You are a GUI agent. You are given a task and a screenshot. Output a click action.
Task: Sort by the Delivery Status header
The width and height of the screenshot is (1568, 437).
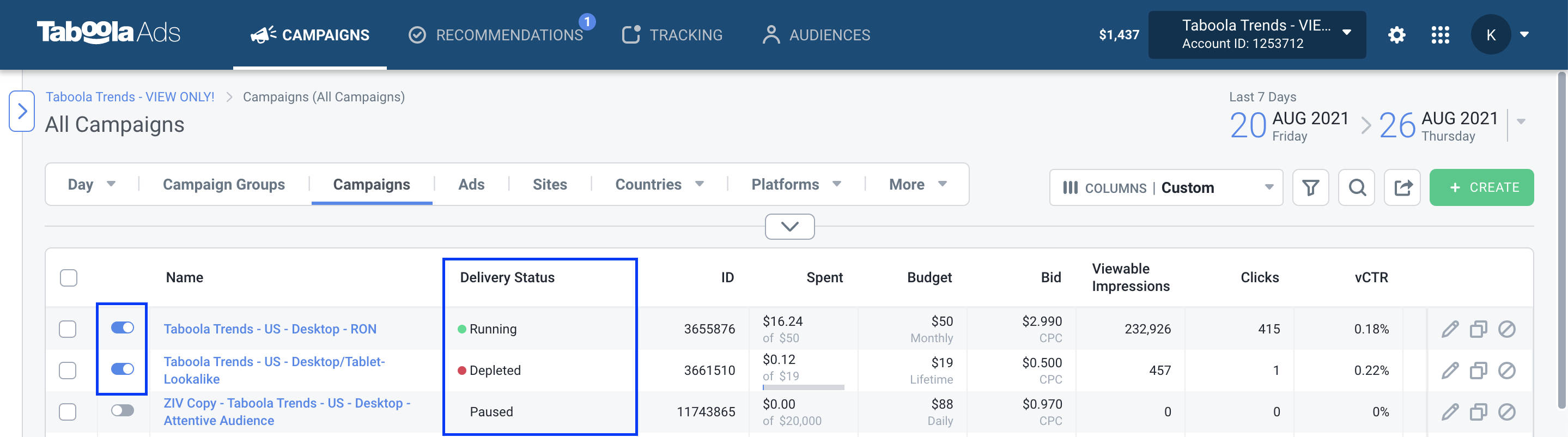tap(507, 277)
